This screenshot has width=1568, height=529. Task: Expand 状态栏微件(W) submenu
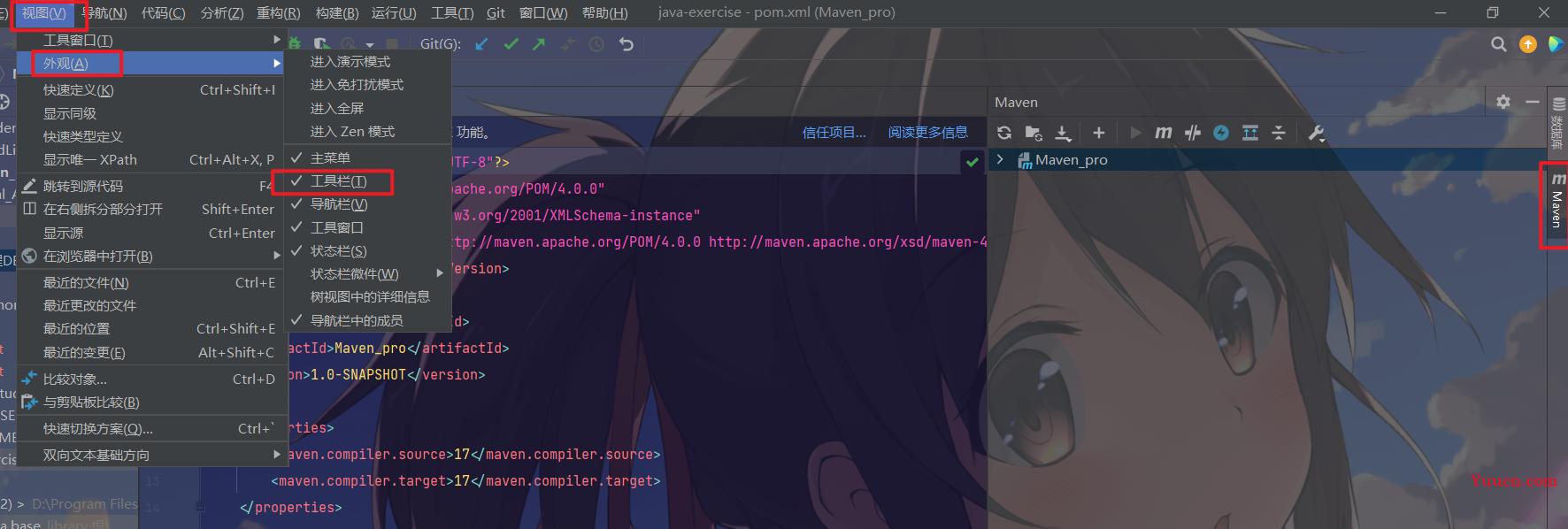click(367, 274)
